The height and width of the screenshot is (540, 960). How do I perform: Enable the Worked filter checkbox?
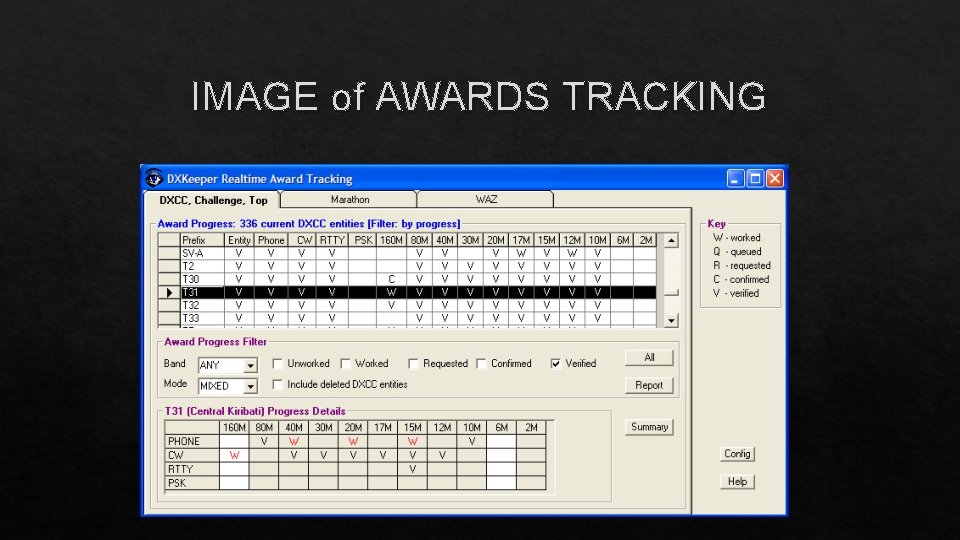point(345,364)
